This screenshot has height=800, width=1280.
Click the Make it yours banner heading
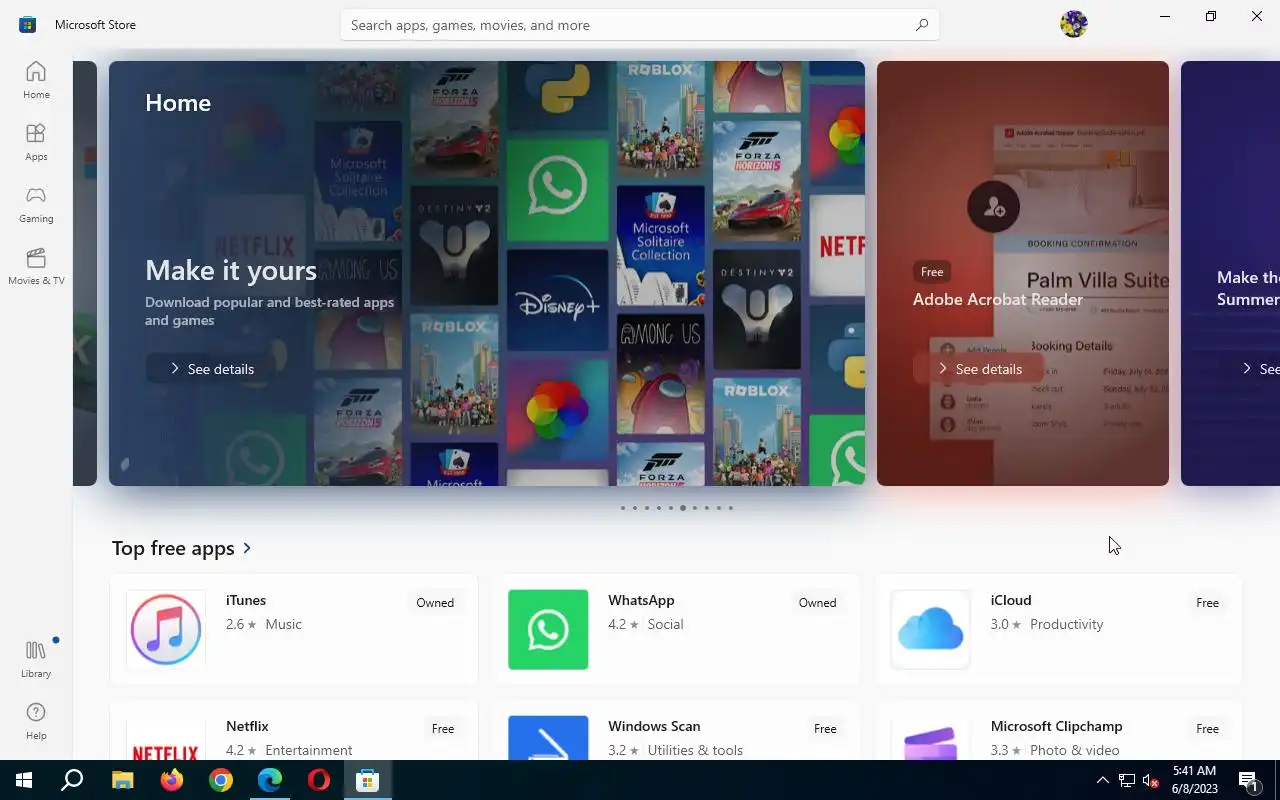pyautogui.click(x=231, y=270)
